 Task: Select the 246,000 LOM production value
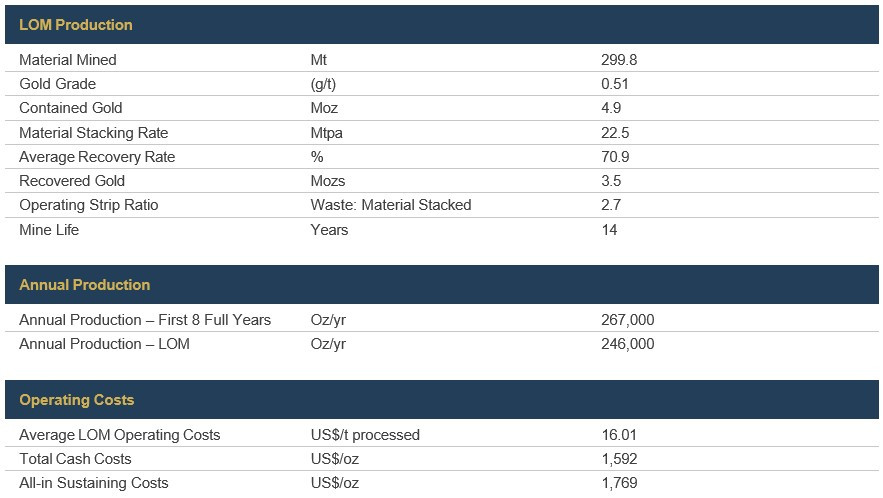[x=628, y=344]
